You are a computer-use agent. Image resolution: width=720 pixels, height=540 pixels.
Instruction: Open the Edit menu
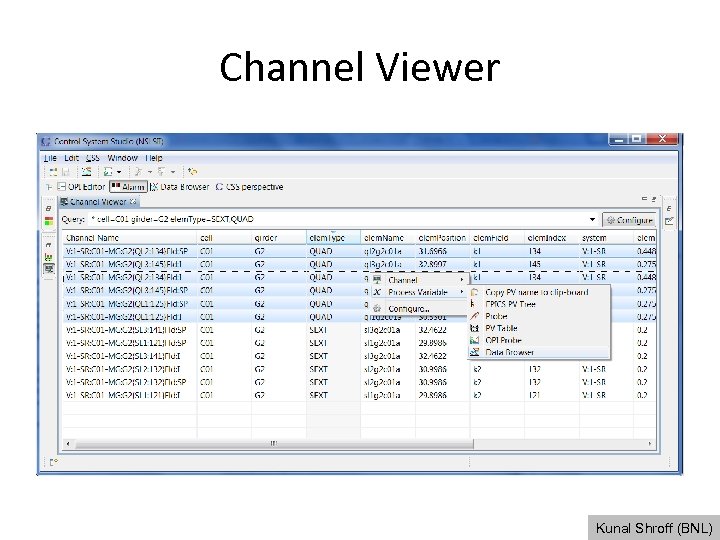(x=72, y=158)
